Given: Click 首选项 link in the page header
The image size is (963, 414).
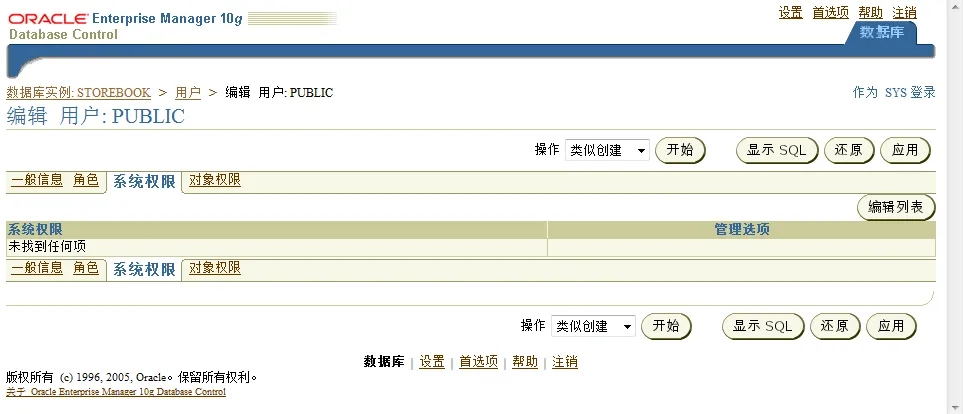Looking at the screenshot, I should [x=830, y=12].
